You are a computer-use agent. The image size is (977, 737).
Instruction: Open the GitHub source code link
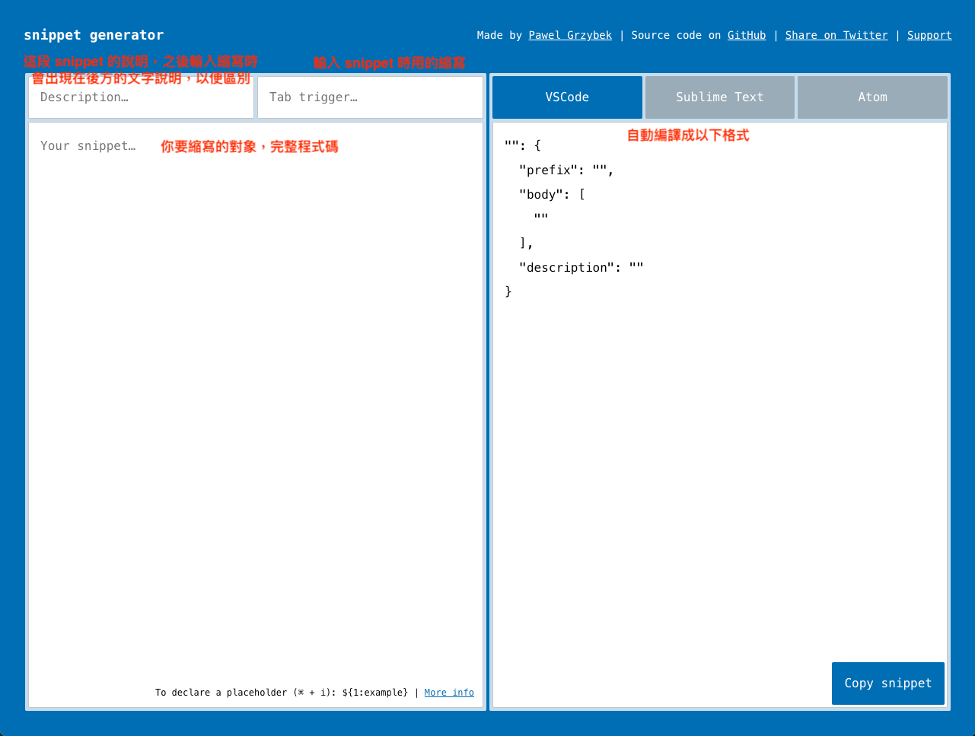(746, 34)
